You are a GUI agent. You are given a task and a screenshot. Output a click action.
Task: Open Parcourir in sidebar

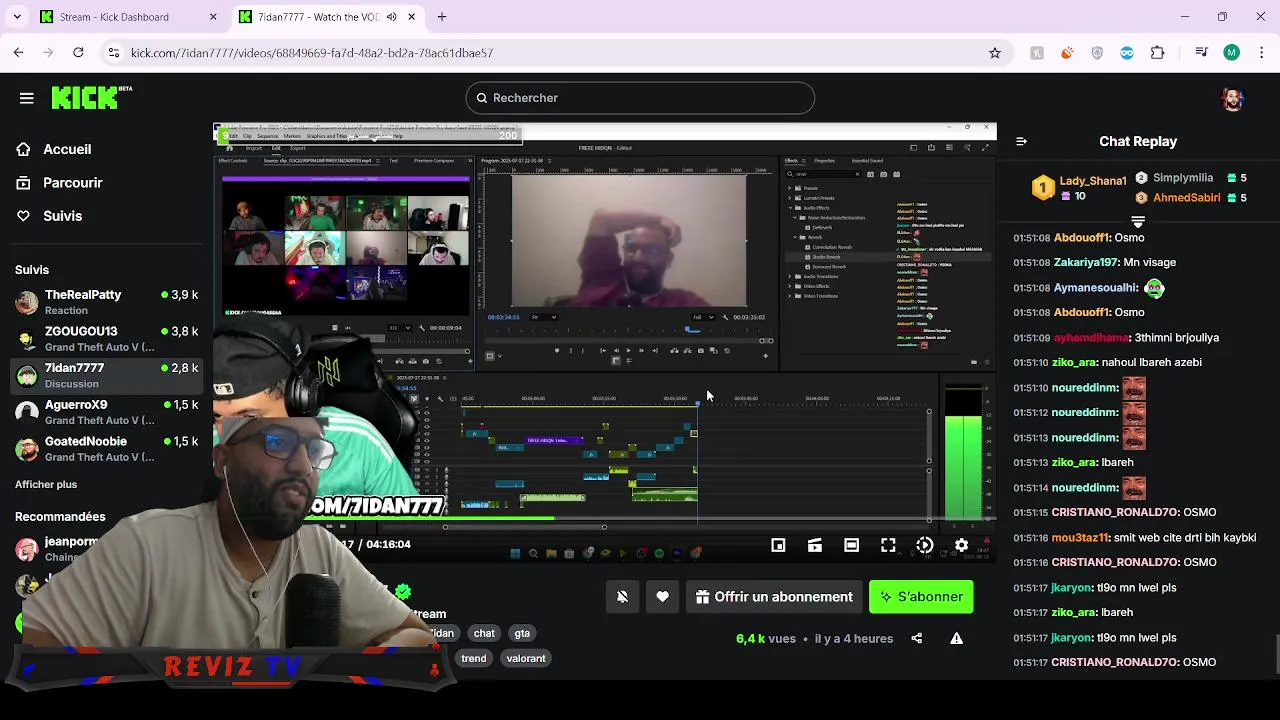(73, 183)
